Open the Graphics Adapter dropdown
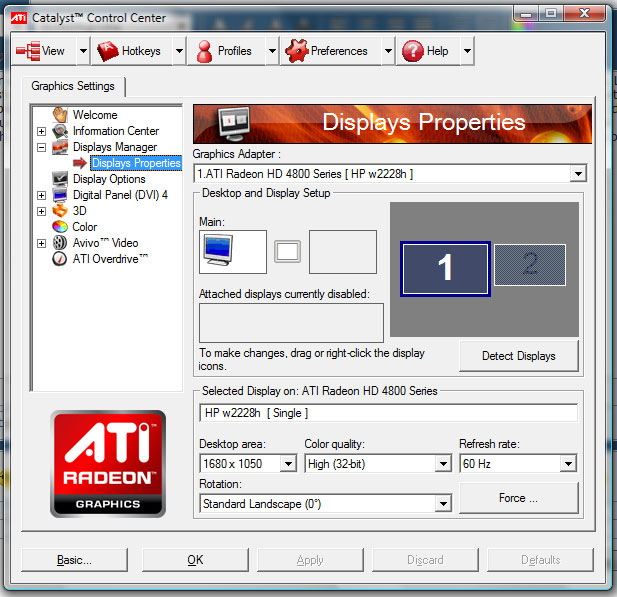The width and height of the screenshot is (617, 597). [577, 174]
